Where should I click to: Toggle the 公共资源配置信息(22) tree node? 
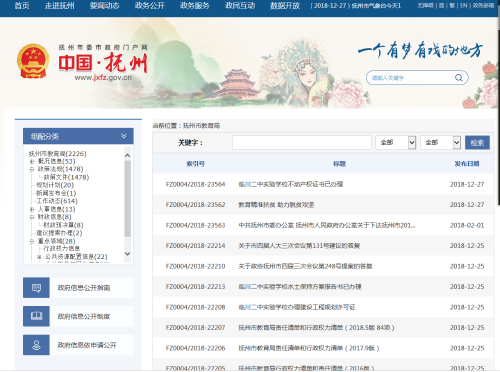pos(39,257)
